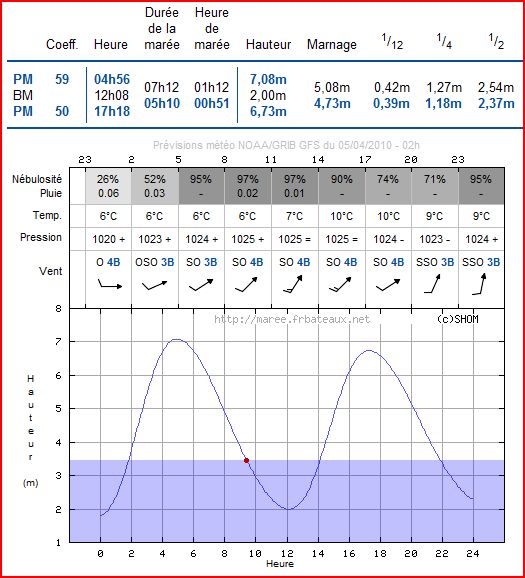
Task: Click the 7,08m height value
Action: [268, 79]
